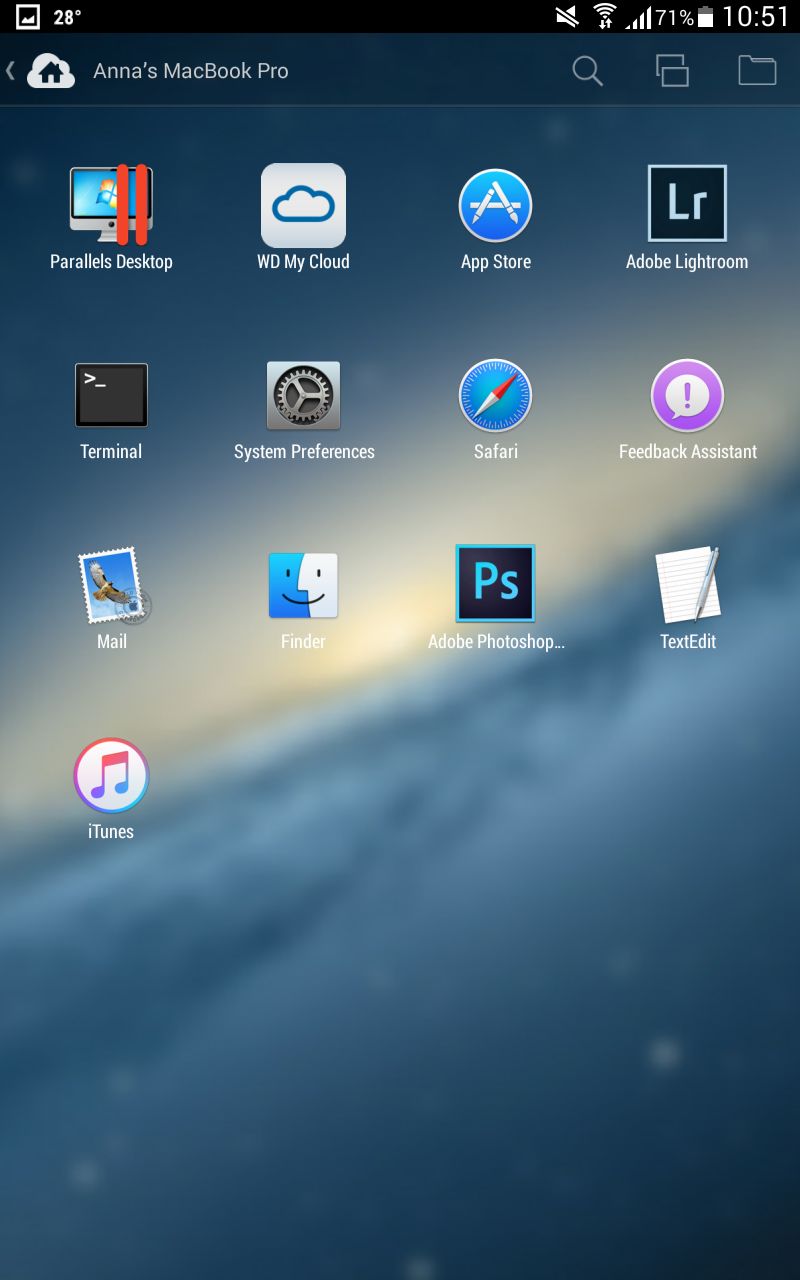Open the file browser folder icon
Image resolution: width=800 pixels, height=1280 pixels.
757,70
